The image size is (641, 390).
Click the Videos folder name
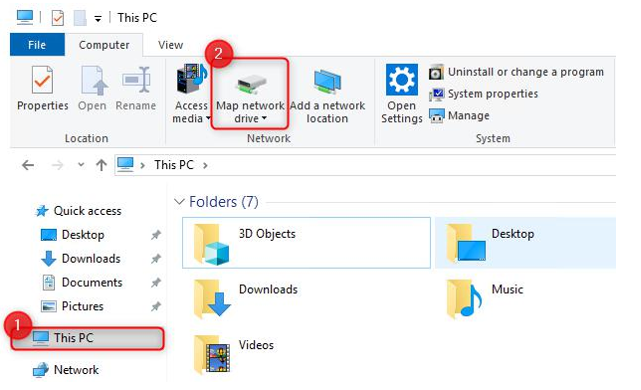[x=256, y=345]
